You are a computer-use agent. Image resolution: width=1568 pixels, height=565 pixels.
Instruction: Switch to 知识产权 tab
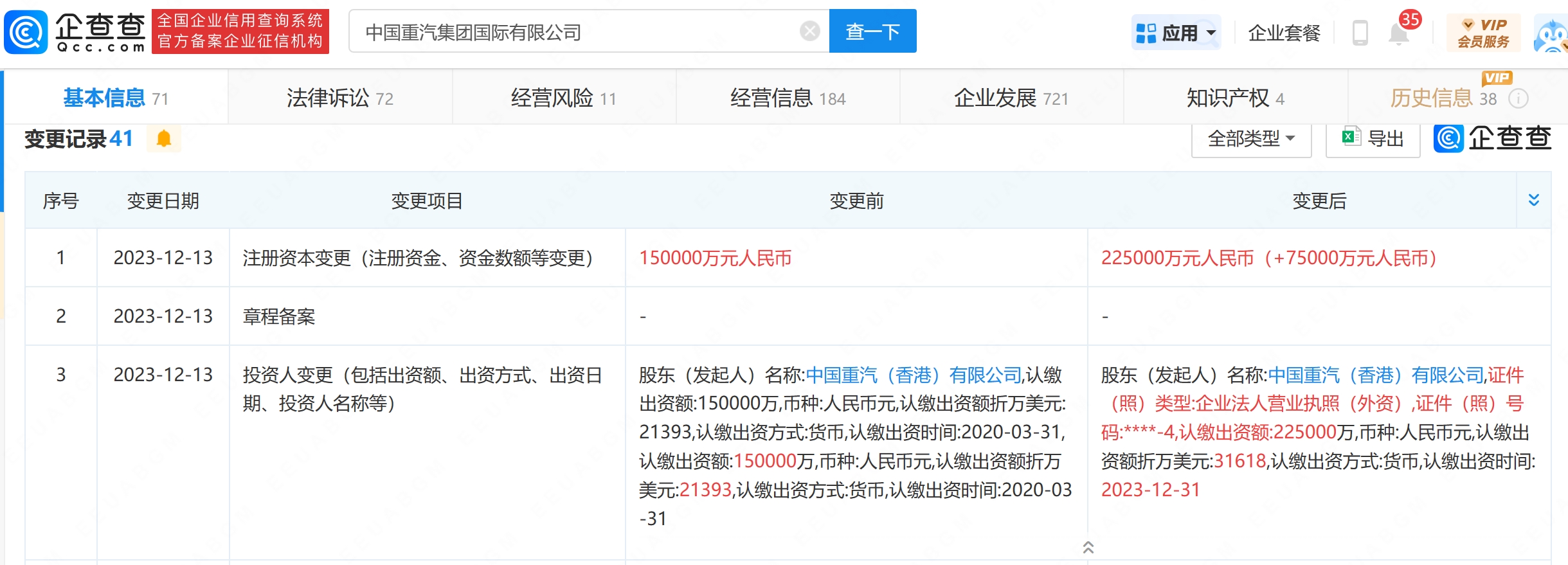click(x=1235, y=98)
